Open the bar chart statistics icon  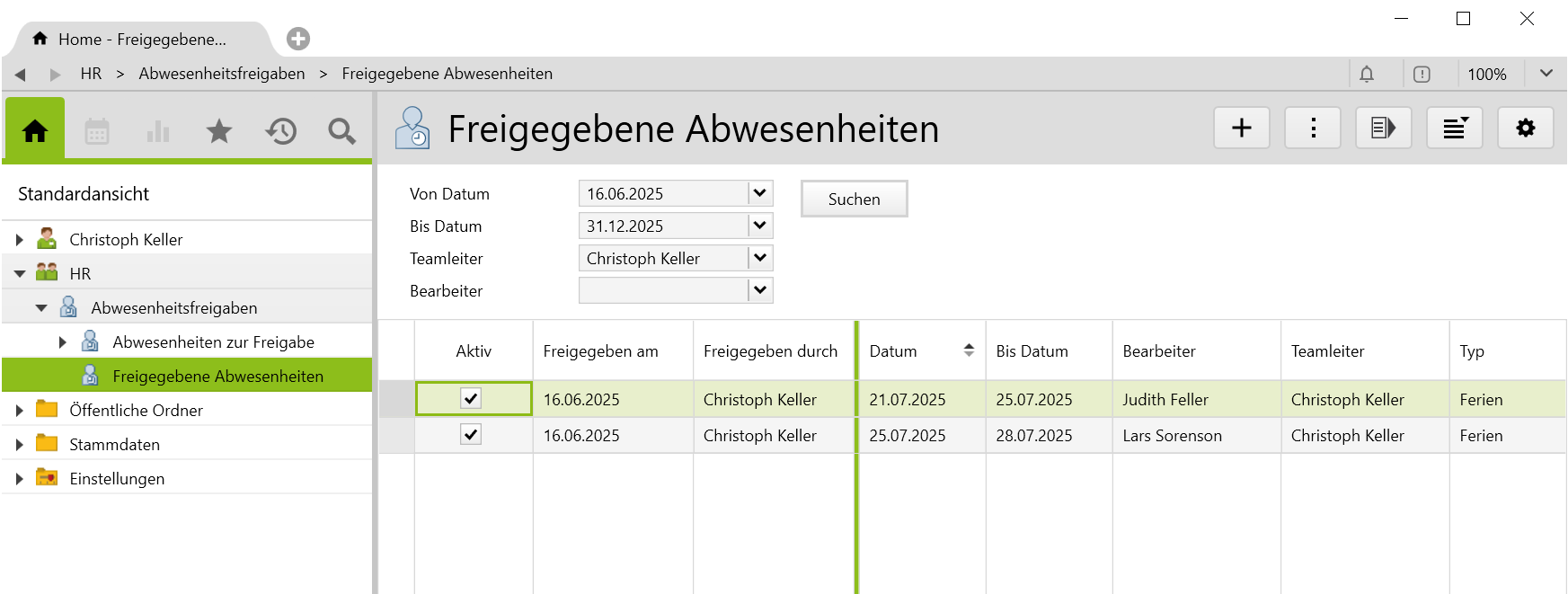(158, 131)
